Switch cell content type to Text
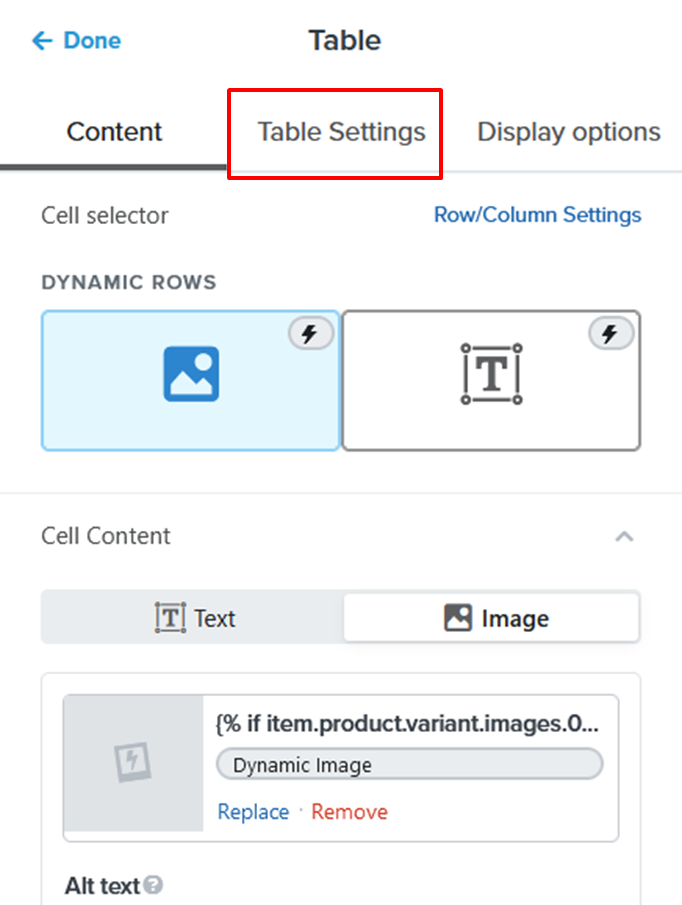This screenshot has width=682, height=905. pos(194,618)
